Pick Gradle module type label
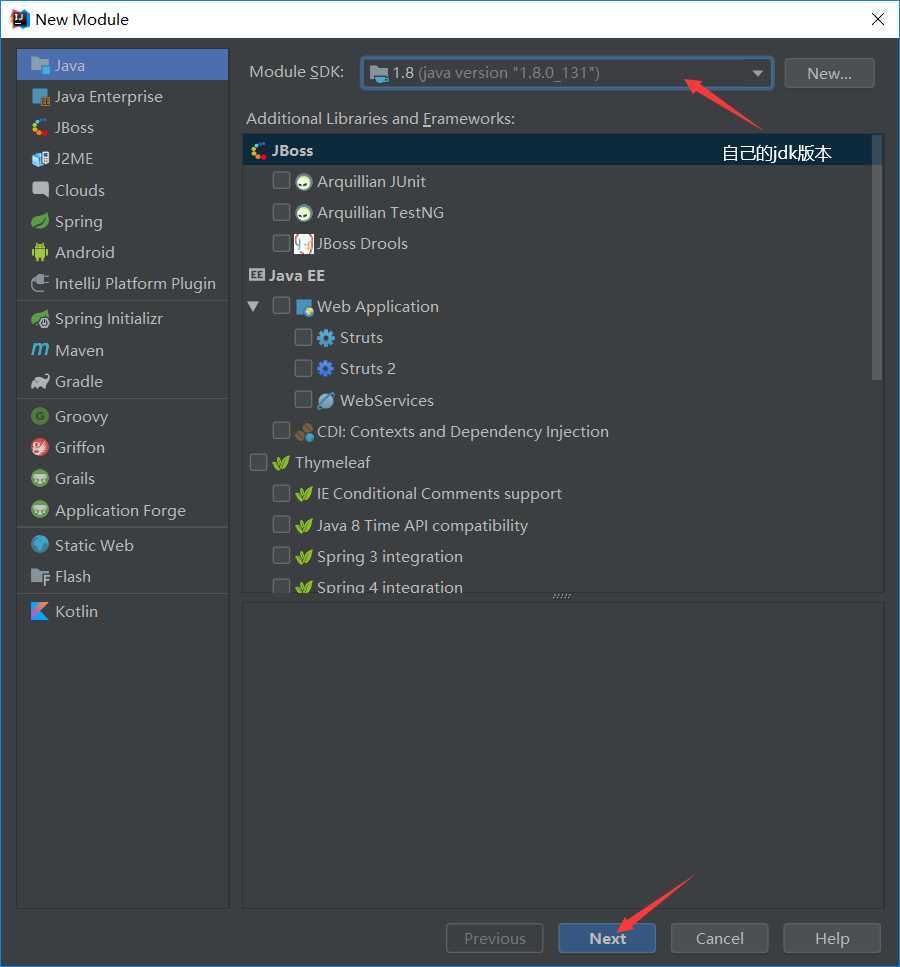Viewport: 900px width, 967px height. point(79,382)
